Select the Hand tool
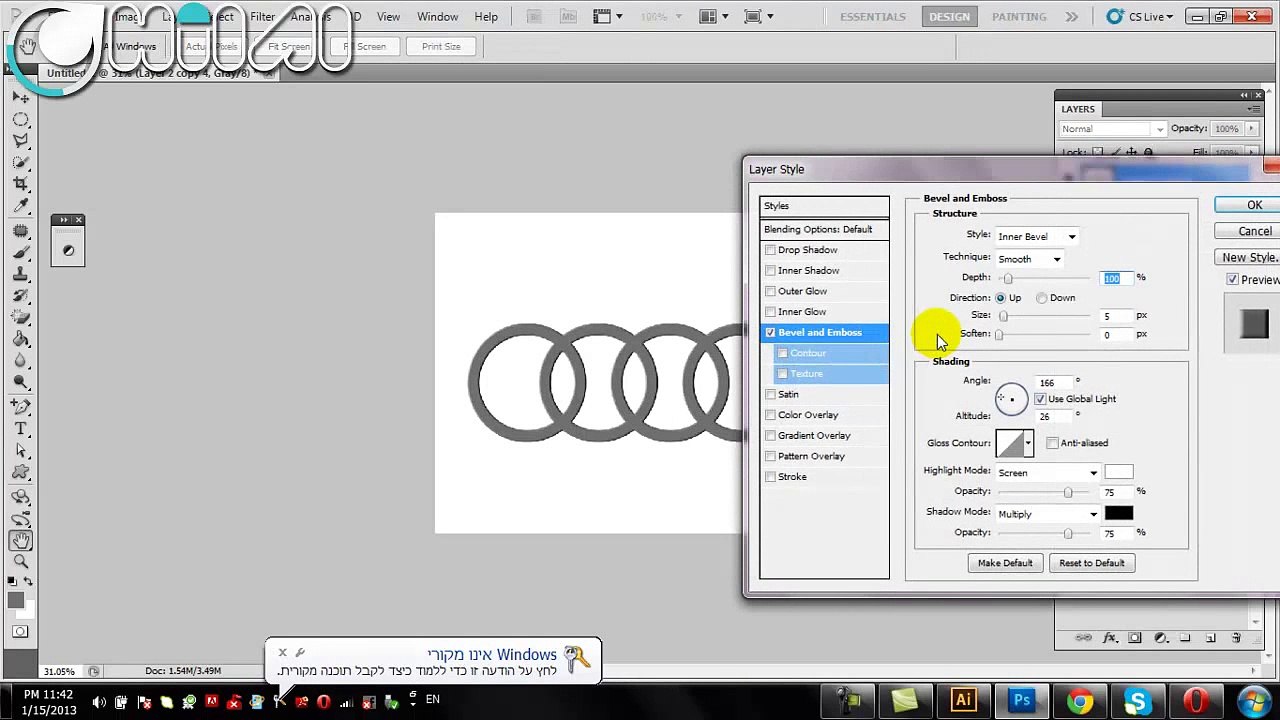Screen dimensions: 1280x720 [x=20, y=541]
